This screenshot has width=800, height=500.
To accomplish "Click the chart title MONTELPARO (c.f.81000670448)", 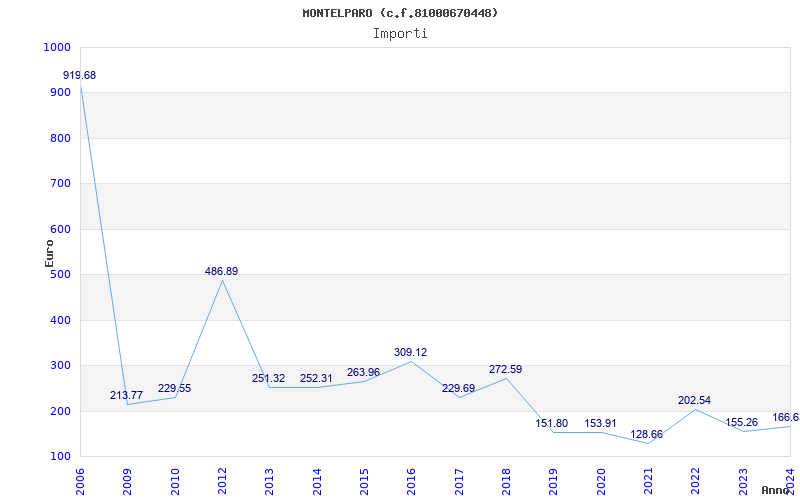I will click(400, 13).
